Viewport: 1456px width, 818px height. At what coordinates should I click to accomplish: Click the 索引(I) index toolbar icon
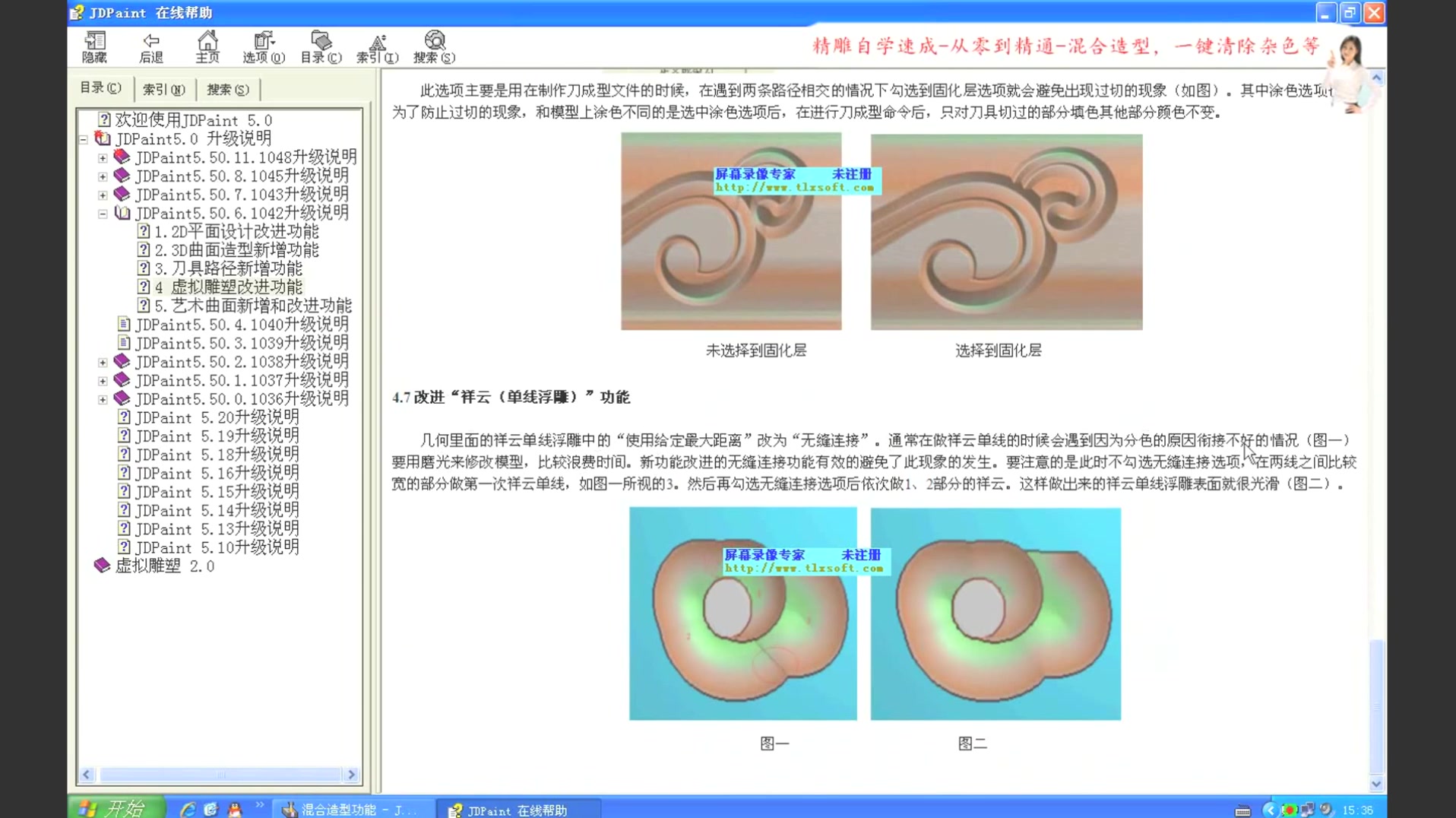[378, 46]
